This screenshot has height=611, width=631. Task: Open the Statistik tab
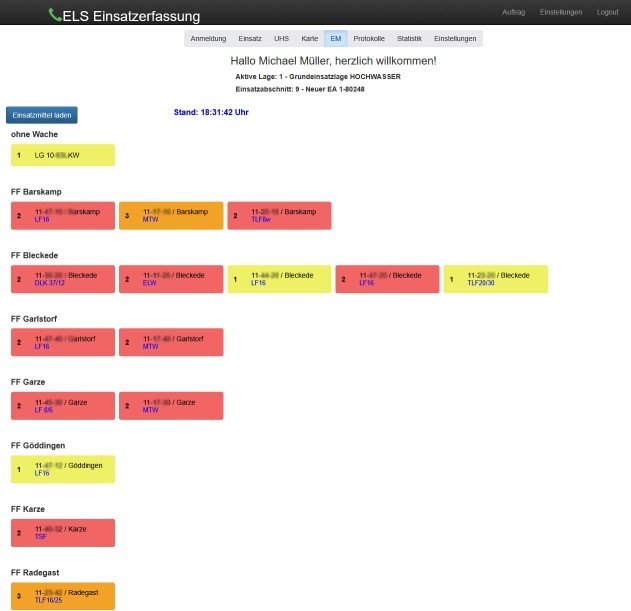point(409,38)
